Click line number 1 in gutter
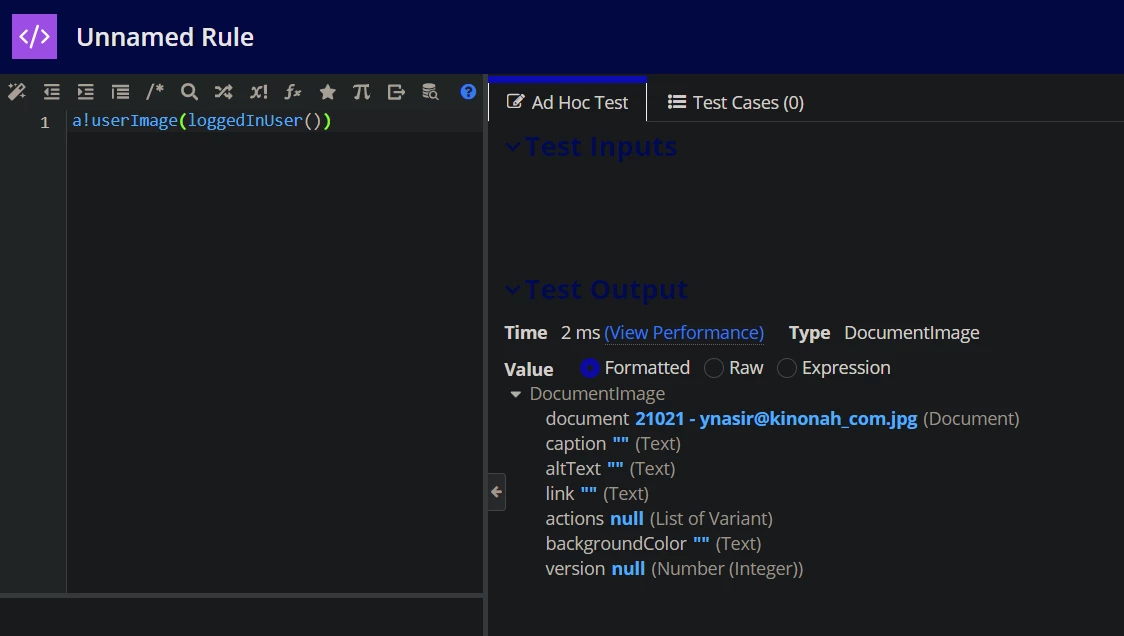 pos(44,123)
